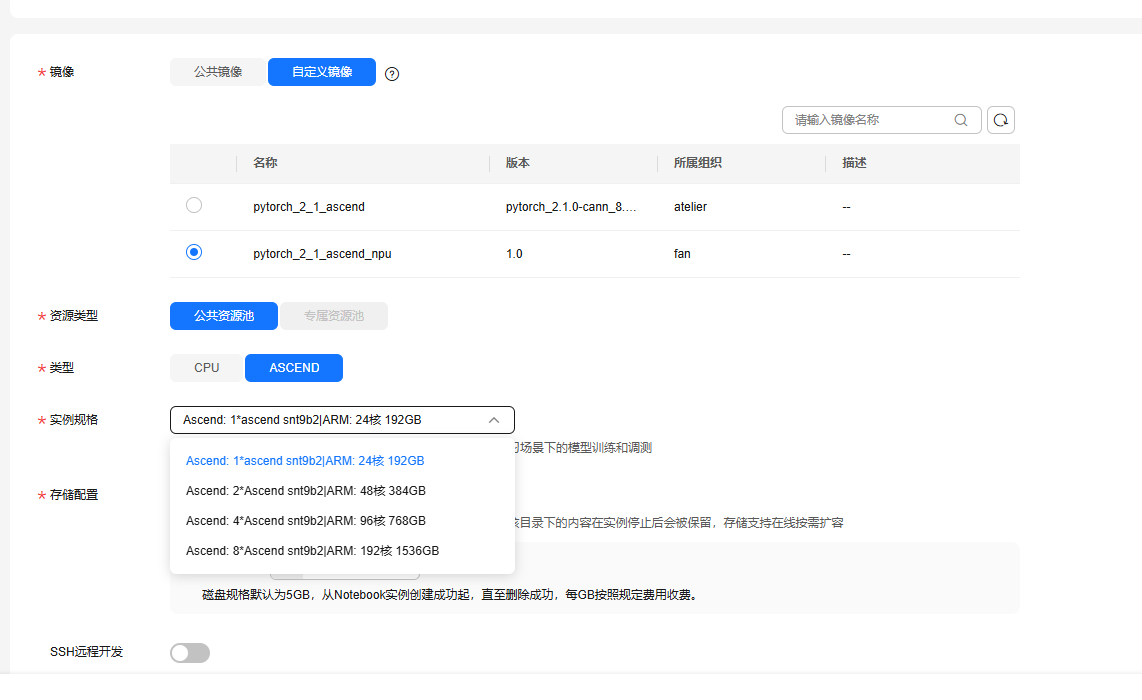Pick Ascend 1*ascend snt9b2 24核 192GB option
This screenshot has height=700, width=1142.
[x=305, y=461]
